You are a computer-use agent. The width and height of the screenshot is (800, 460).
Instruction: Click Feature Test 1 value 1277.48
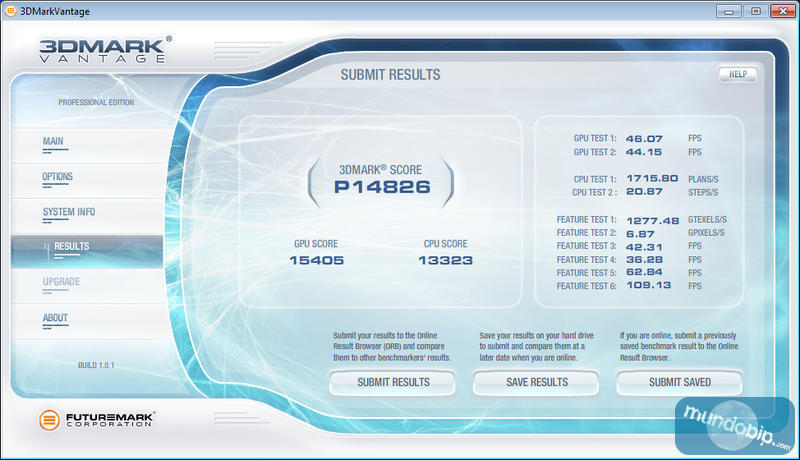653,221
